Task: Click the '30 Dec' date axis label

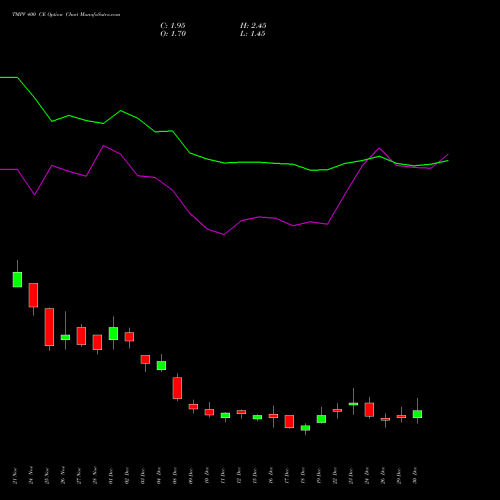Action: (415, 476)
